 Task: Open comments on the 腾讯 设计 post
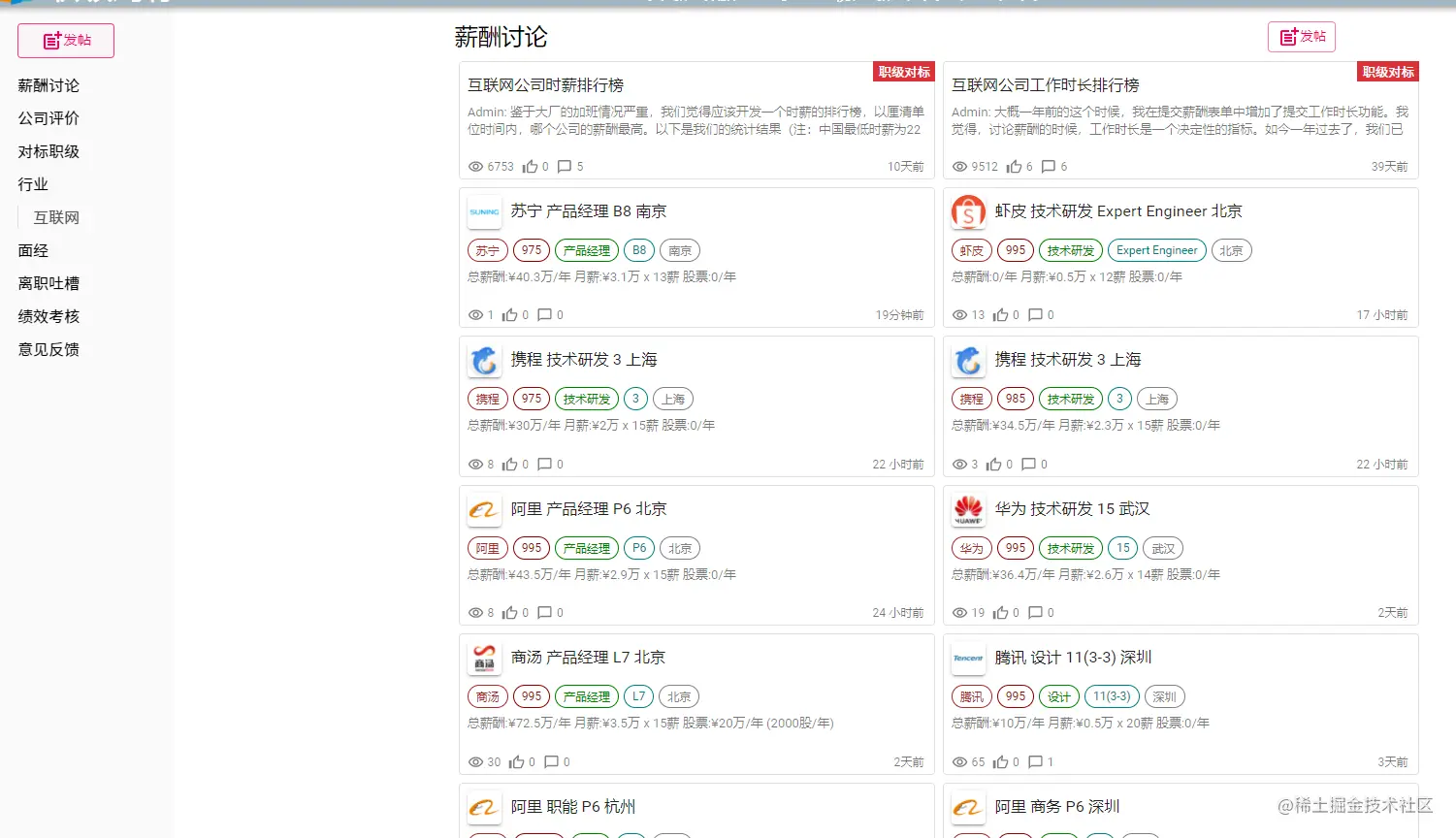(1036, 762)
